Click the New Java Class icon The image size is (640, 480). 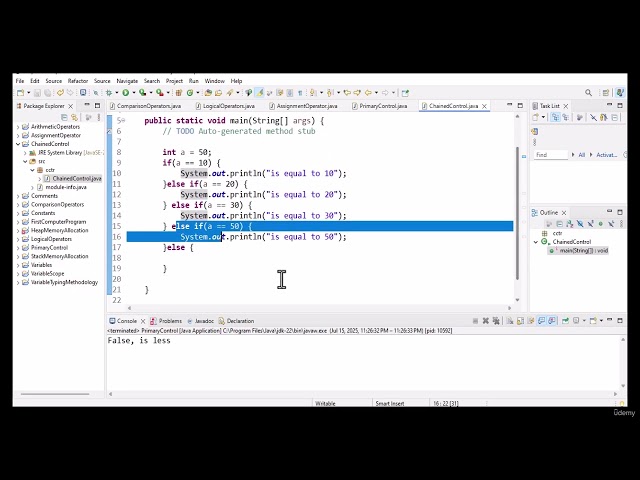click(190, 93)
